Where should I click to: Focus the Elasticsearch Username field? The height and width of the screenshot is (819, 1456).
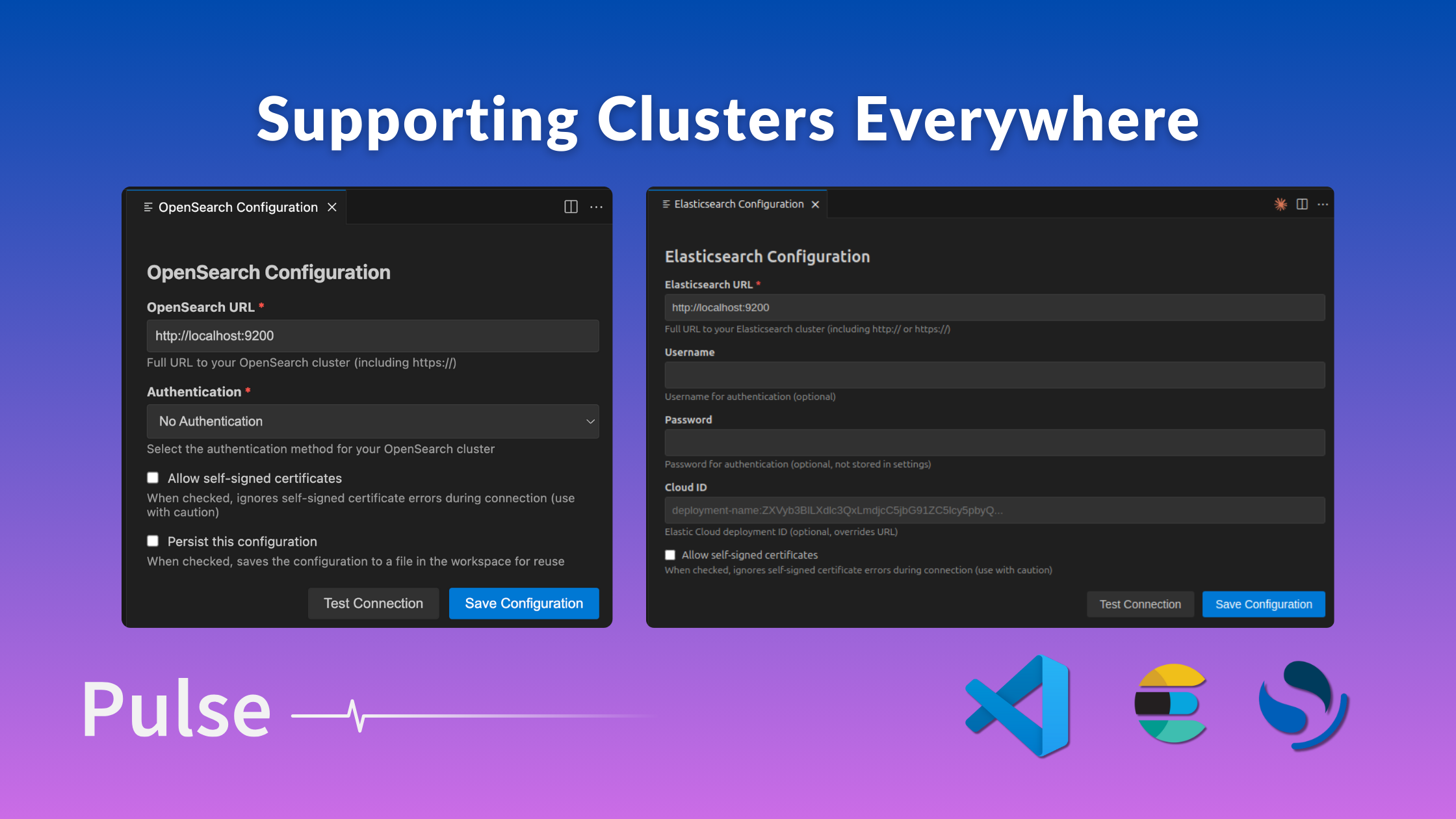994,375
